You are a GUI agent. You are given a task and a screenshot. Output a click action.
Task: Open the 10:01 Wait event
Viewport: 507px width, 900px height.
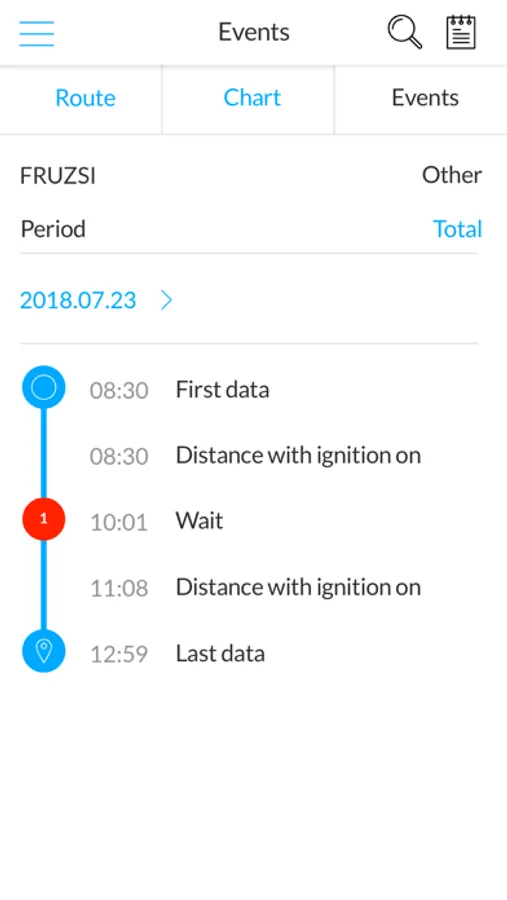pos(253,521)
